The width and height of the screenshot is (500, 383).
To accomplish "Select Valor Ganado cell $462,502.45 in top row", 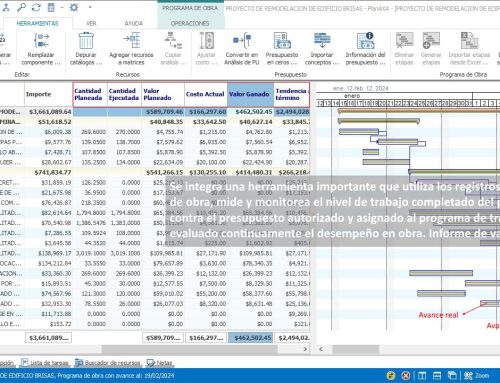I will (250, 112).
